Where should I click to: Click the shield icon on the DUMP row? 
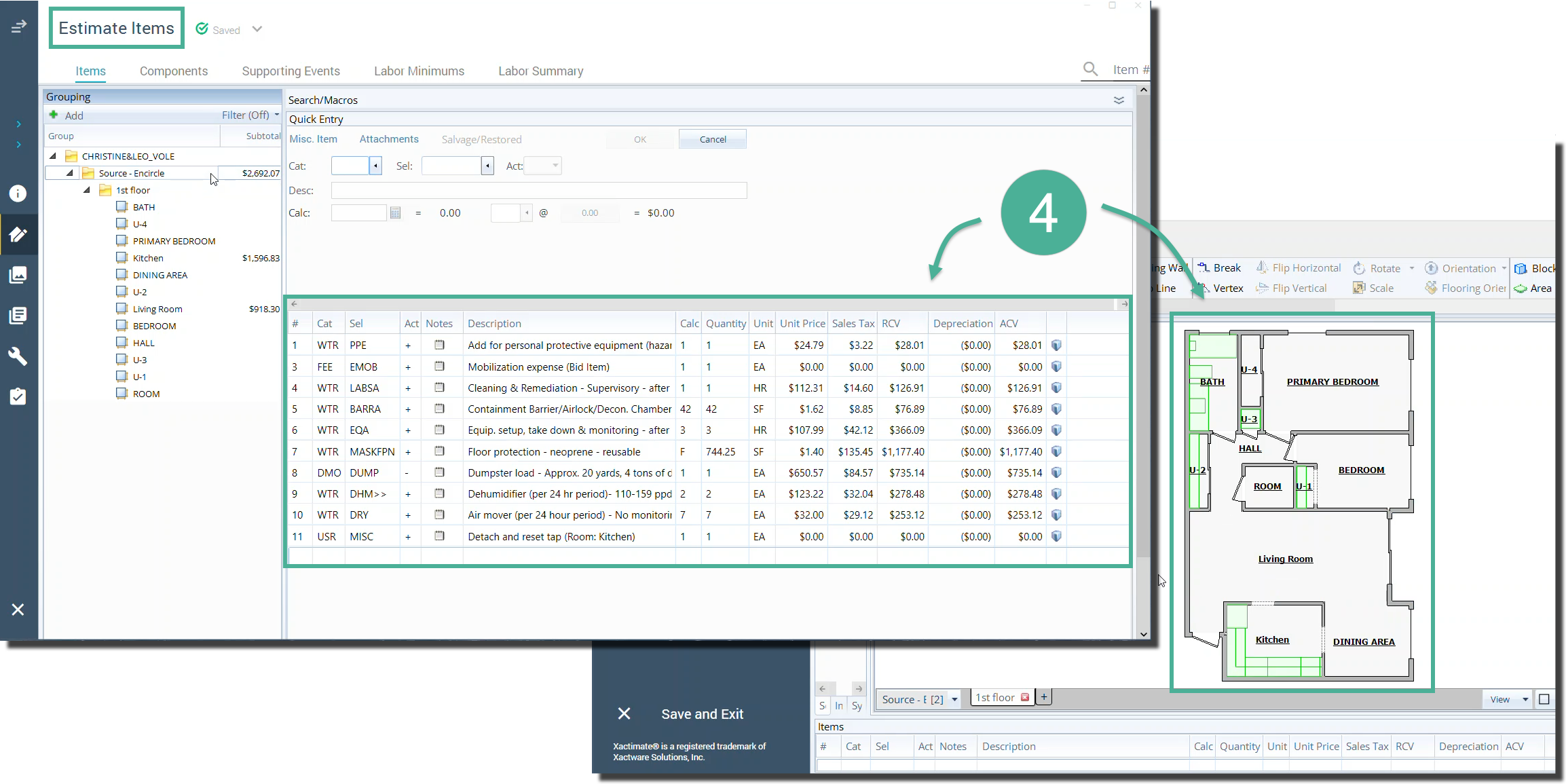click(1056, 472)
